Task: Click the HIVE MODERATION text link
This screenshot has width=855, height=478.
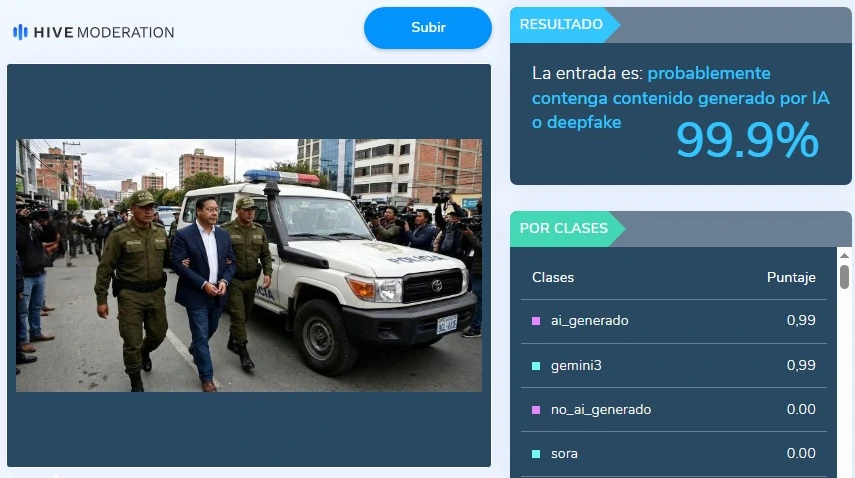Action: (x=104, y=32)
